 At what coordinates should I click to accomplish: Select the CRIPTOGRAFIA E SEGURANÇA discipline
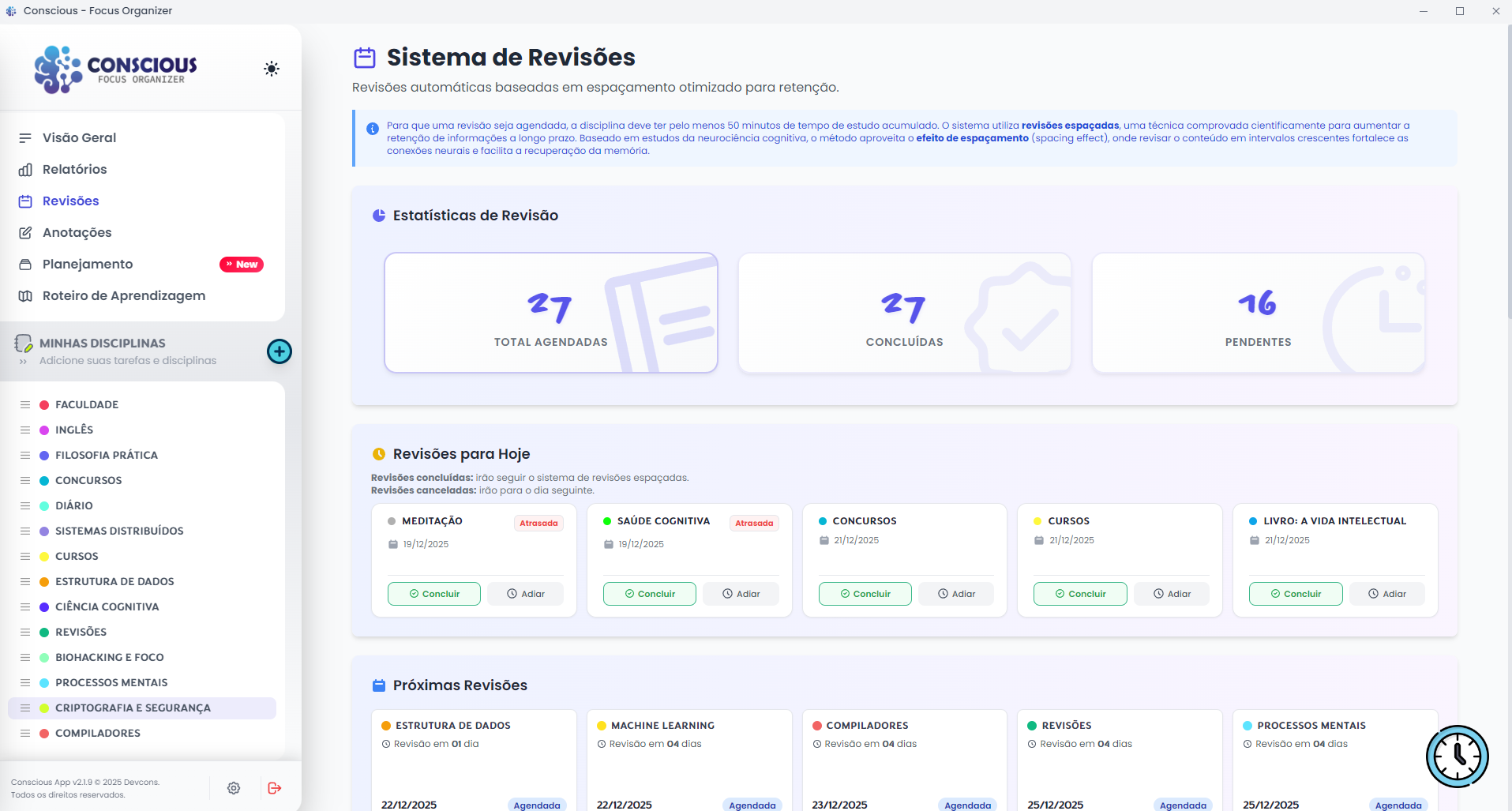click(133, 708)
